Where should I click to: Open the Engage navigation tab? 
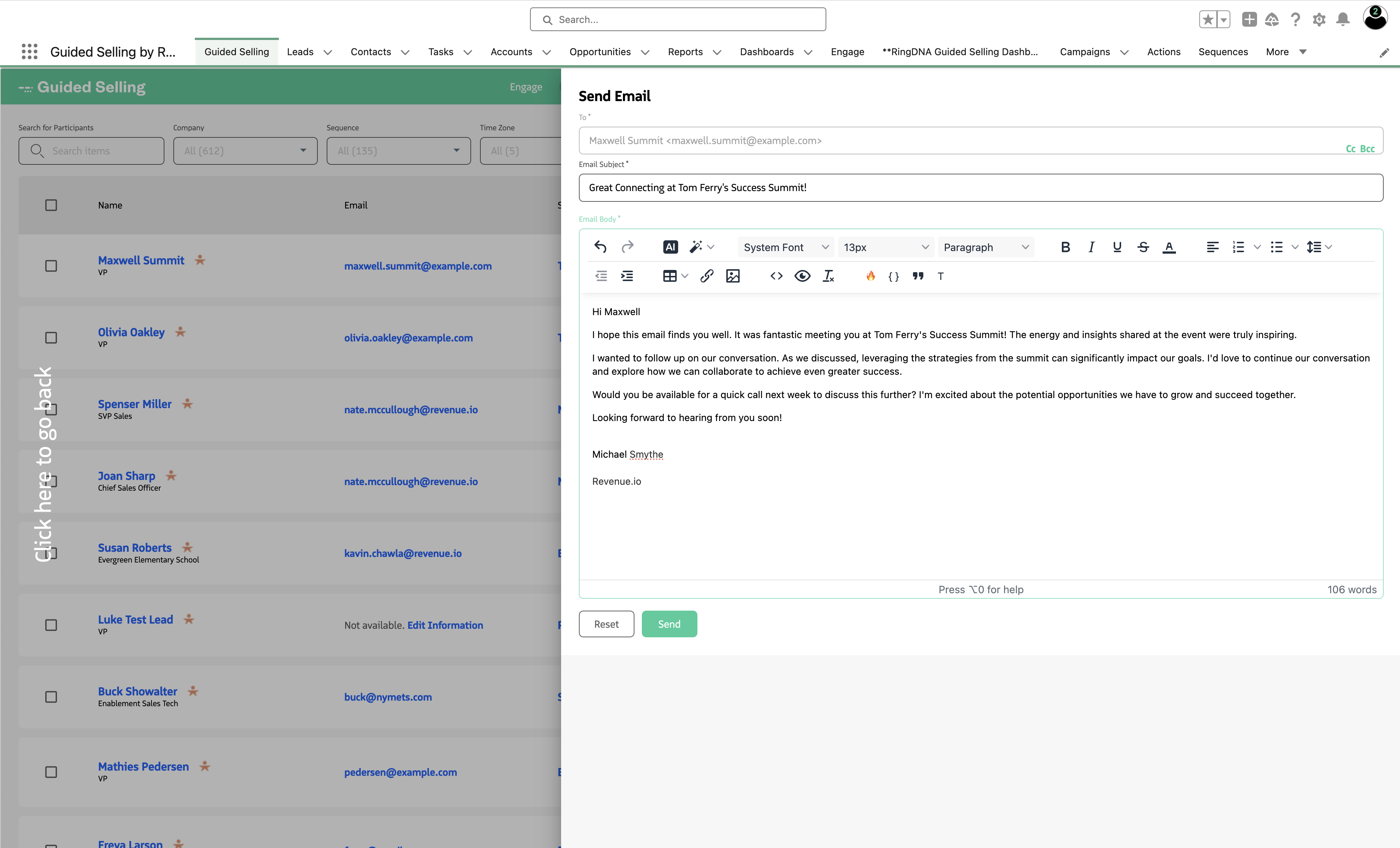tap(847, 52)
